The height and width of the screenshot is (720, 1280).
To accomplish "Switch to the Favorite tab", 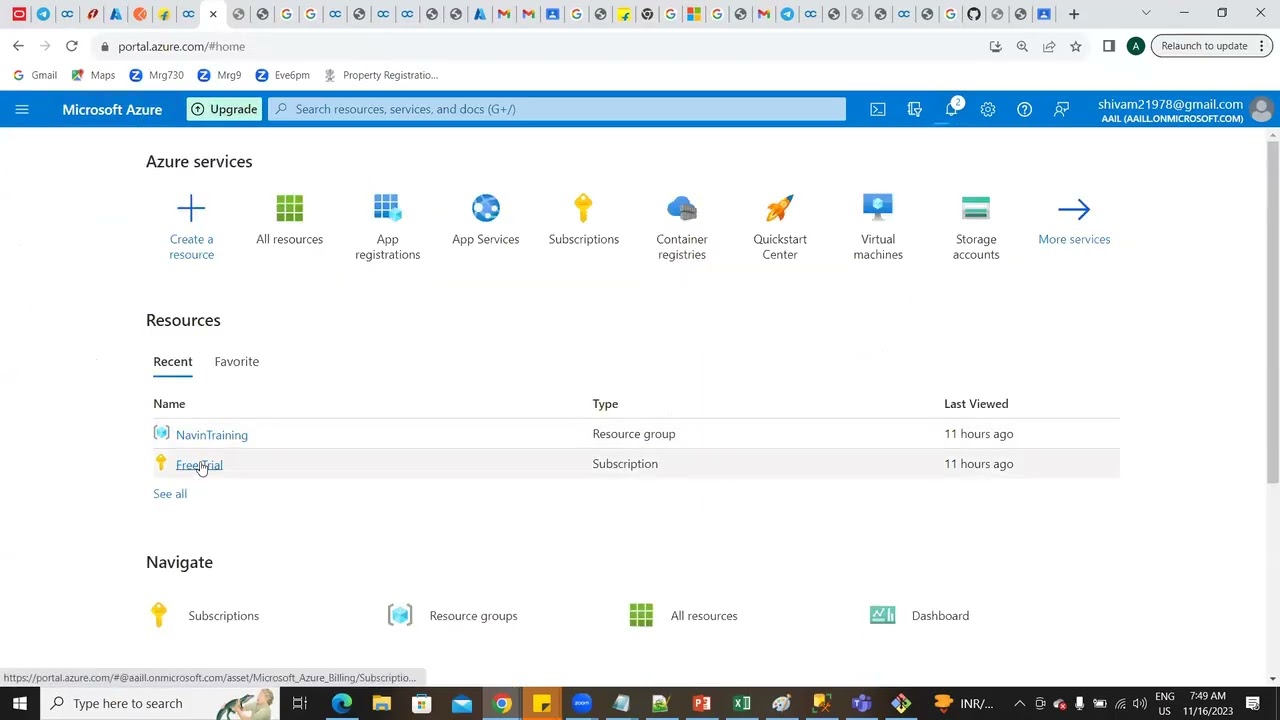I will pos(236,361).
